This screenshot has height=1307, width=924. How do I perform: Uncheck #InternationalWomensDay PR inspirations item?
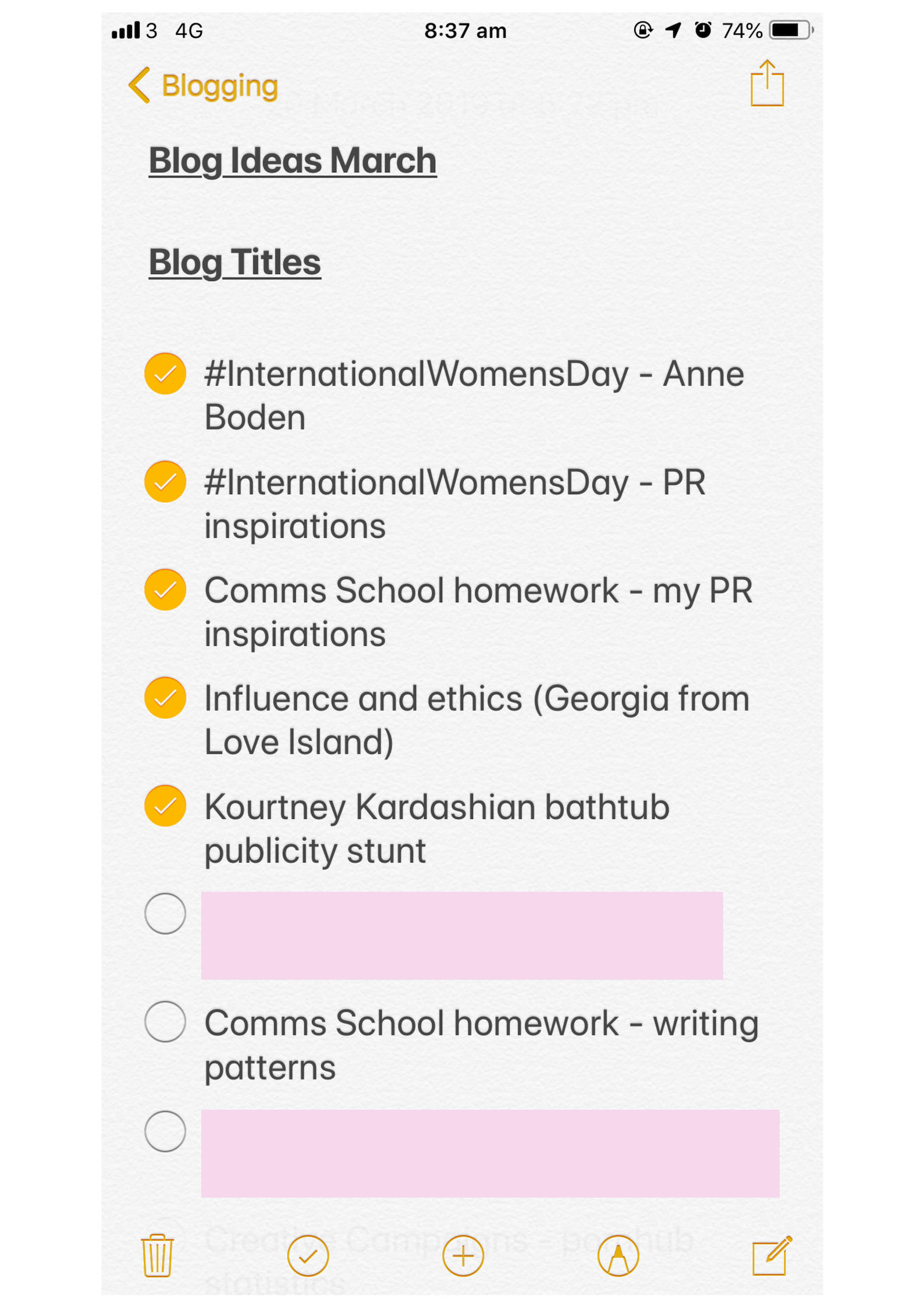(x=165, y=481)
